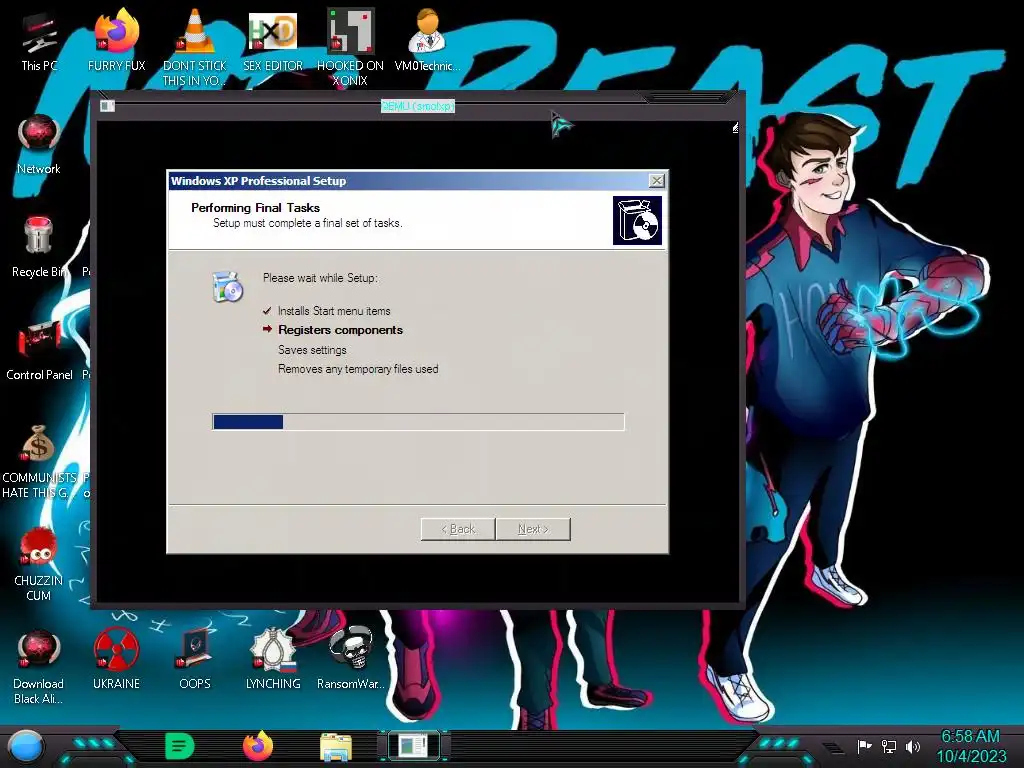The width and height of the screenshot is (1024, 768).
Task: Click the volume speaker tray icon
Action: pos(913,746)
